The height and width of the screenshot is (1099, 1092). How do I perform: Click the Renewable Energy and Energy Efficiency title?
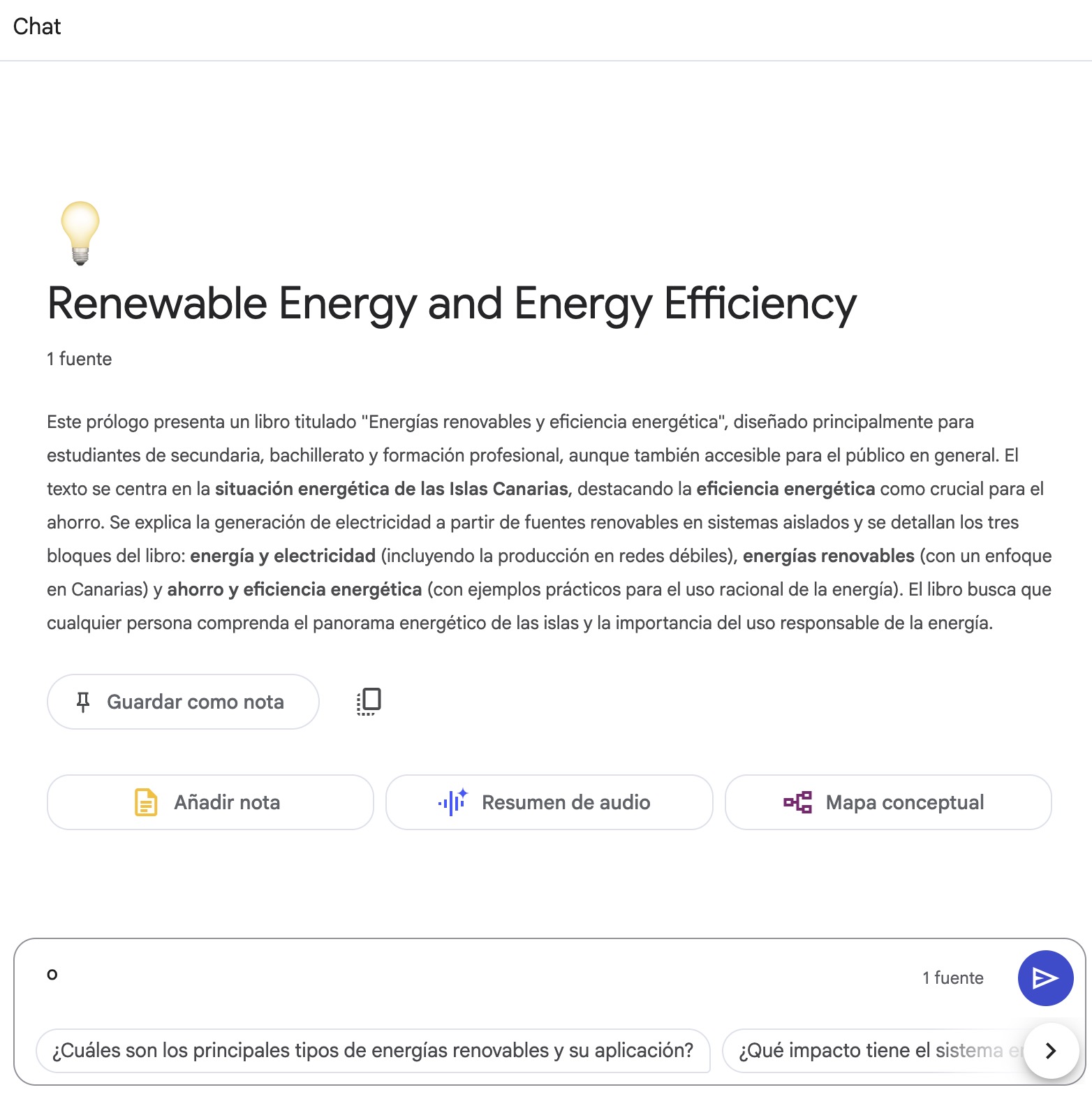[x=452, y=304]
